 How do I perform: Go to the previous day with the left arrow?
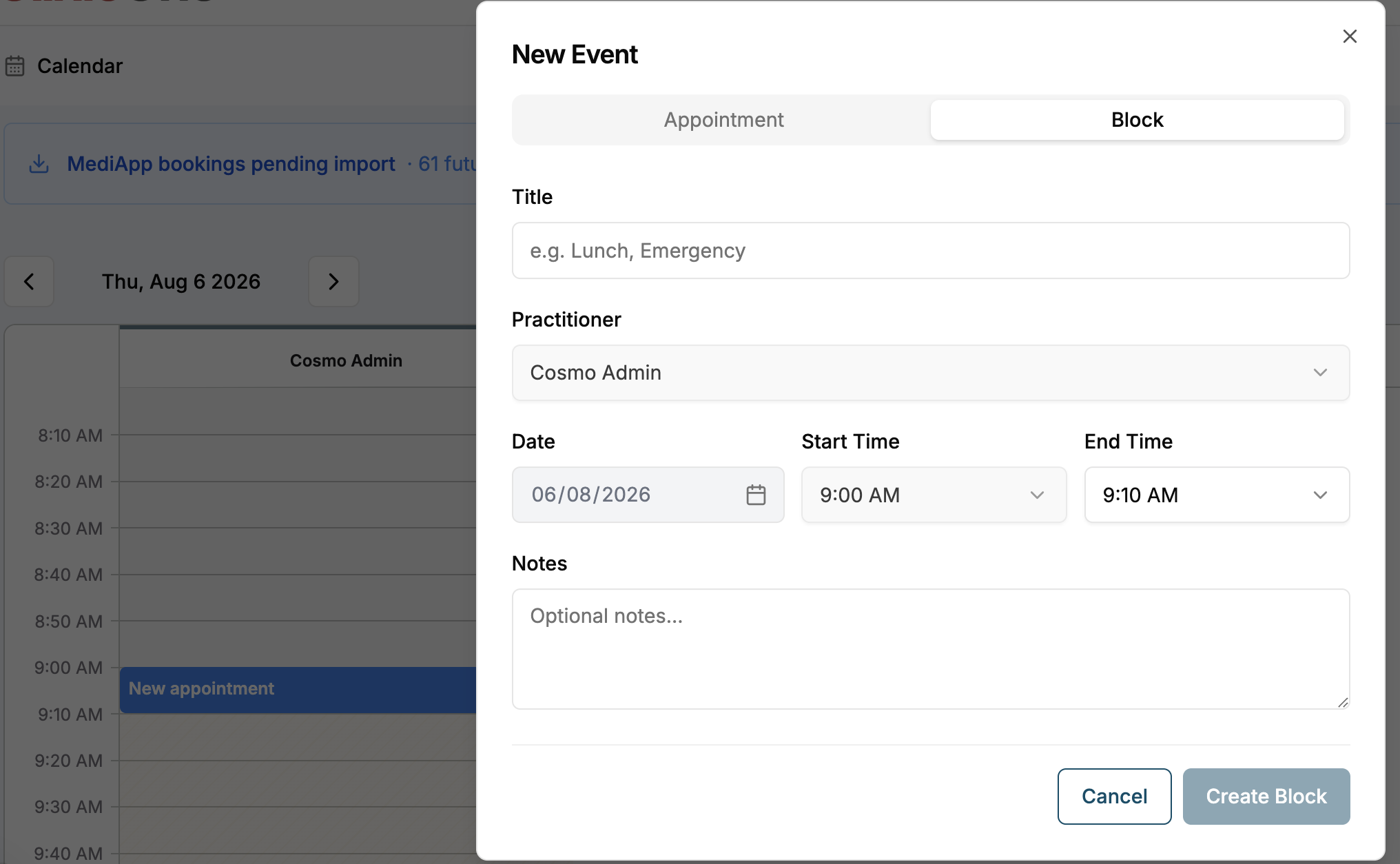click(29, 281)
